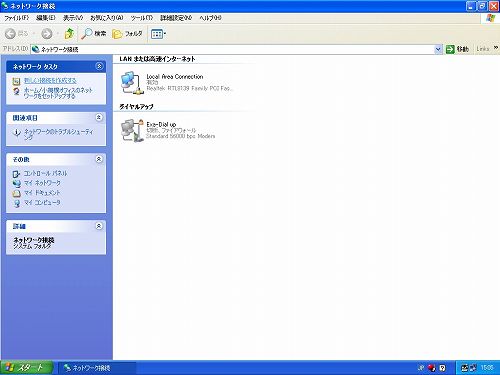Click the home network setup icon
This screenshot has width=500, height=375.
coord(16,91)
